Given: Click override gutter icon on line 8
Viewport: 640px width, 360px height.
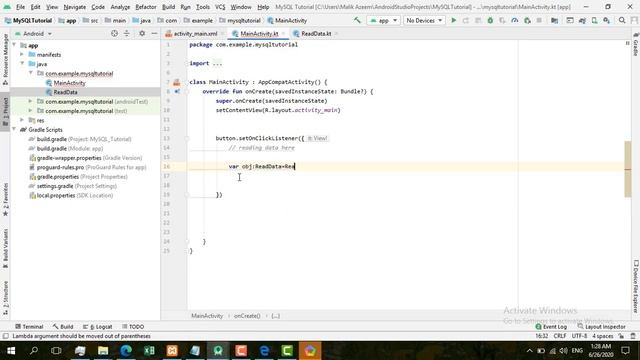Looking at the screenshot, I should pyautogui.click(x=177, y=91).
